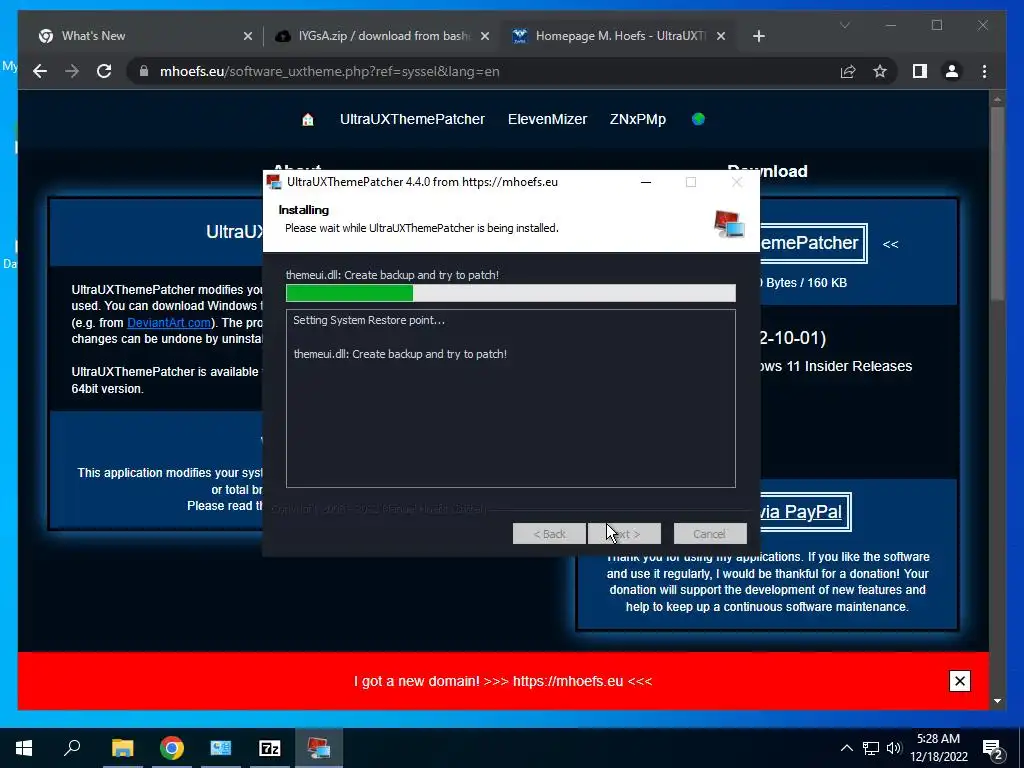Open the volume speaker tray icon
This screenshot has height=768, width=1024.
(894, 748)
